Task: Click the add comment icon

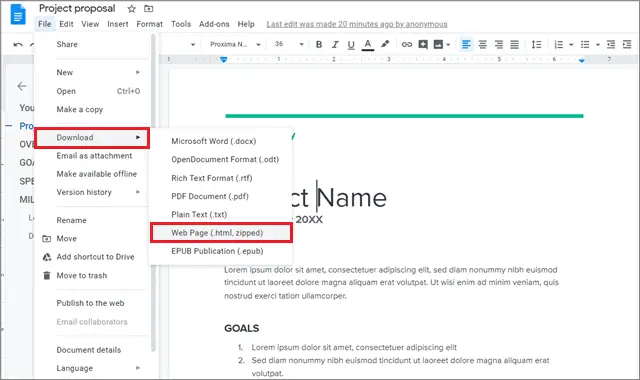Action: 423,44
